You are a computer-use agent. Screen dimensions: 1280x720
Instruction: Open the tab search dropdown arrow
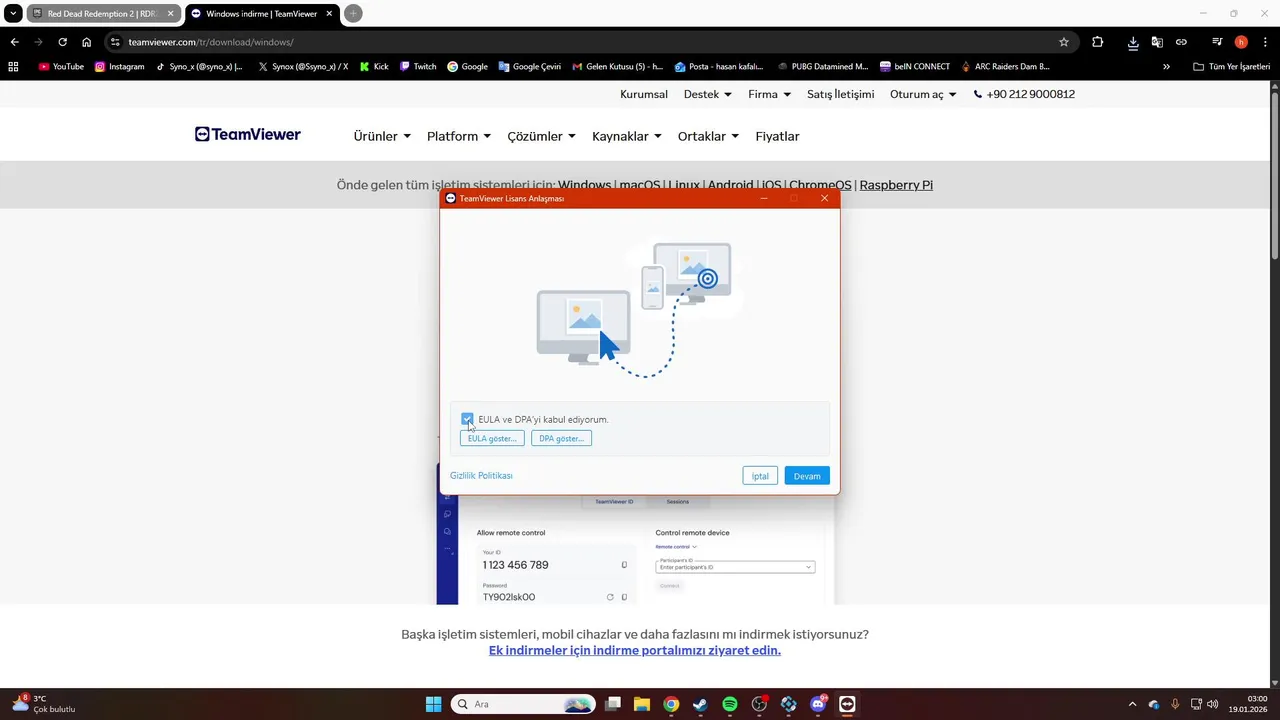pos(12,14)
